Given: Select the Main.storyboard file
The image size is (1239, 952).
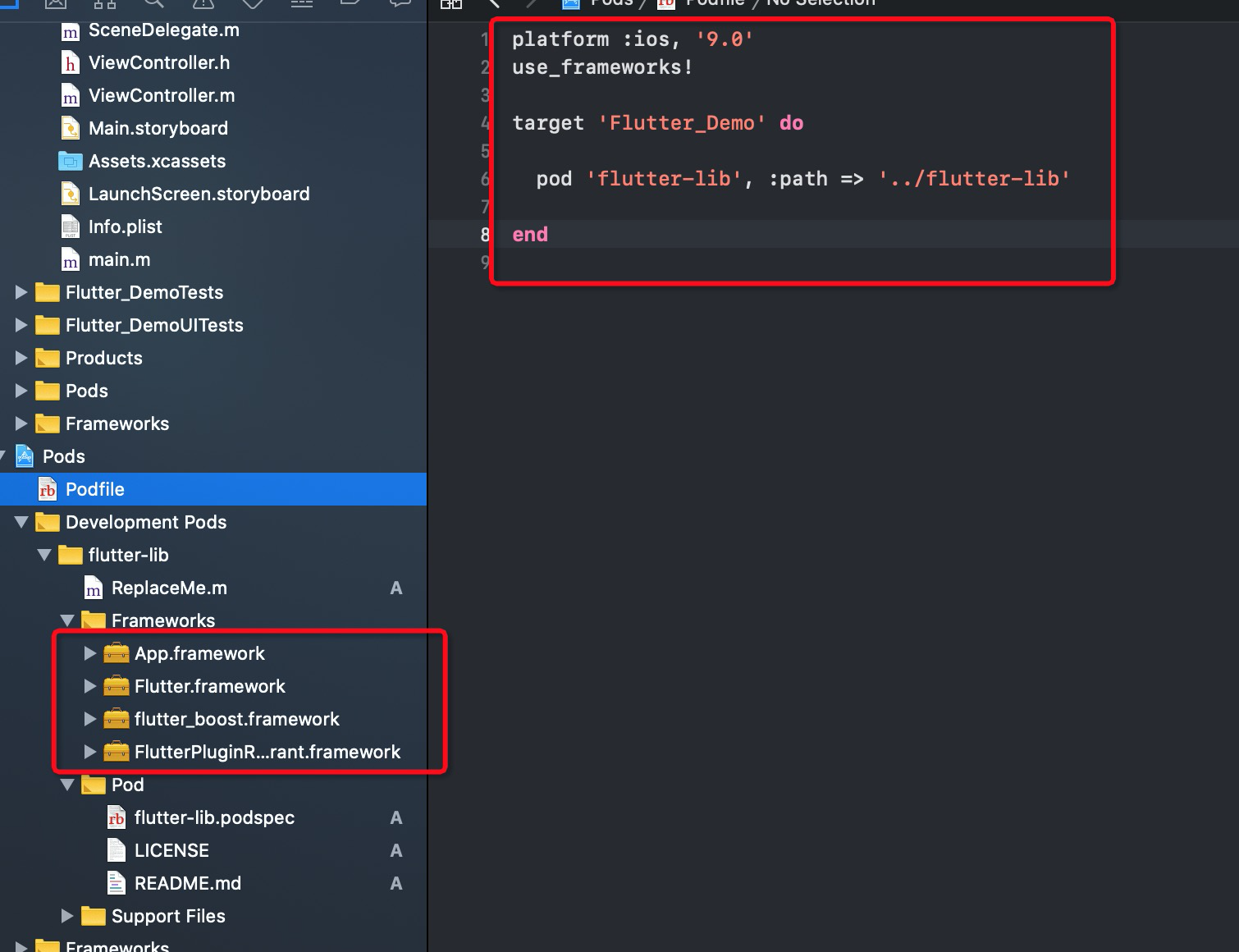Looking at the screenshot, I should coord(158,128).
